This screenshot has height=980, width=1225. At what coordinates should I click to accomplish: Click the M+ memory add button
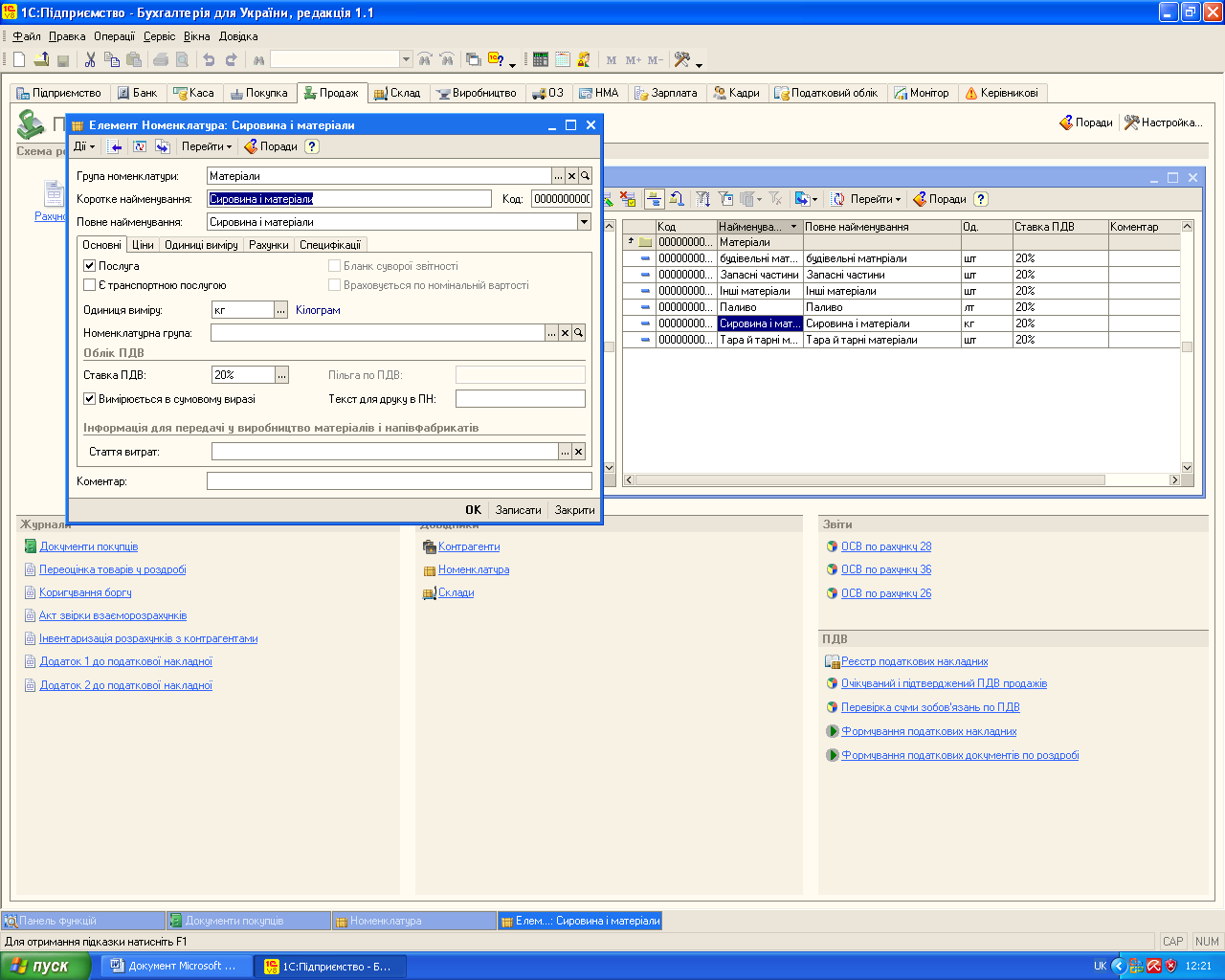tap(634, 60)
